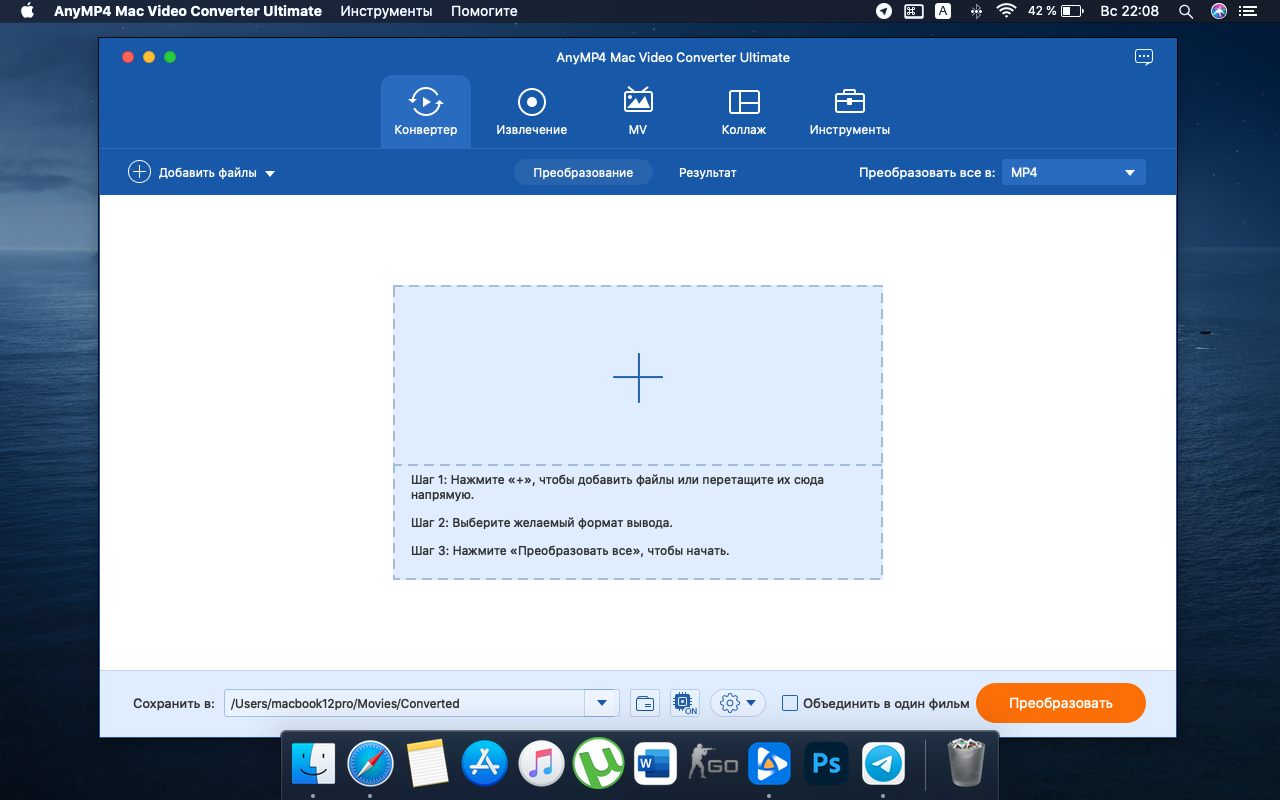Open the MV tab
Viewport: 1280px width, 800px height.
tap(638, 112)
